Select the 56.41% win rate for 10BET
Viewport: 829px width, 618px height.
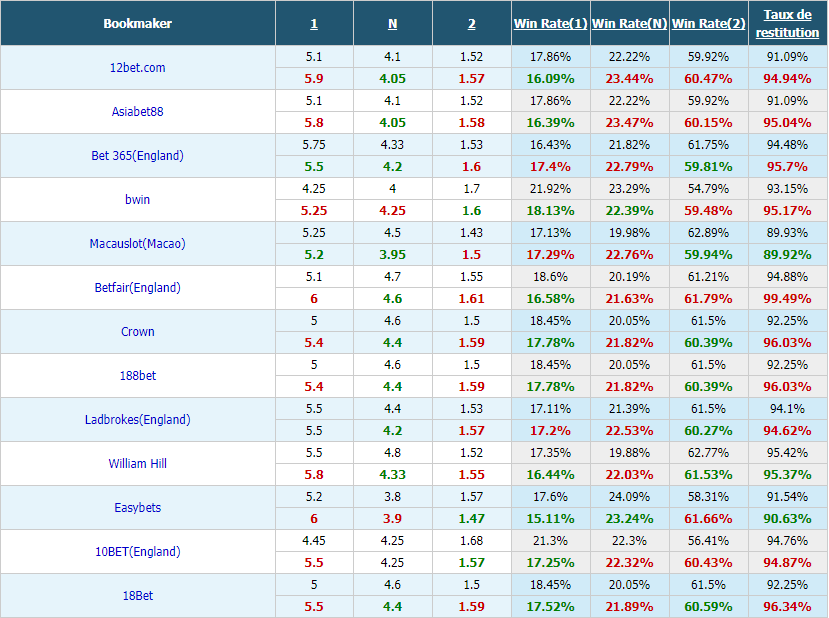[x=708, y=541]
